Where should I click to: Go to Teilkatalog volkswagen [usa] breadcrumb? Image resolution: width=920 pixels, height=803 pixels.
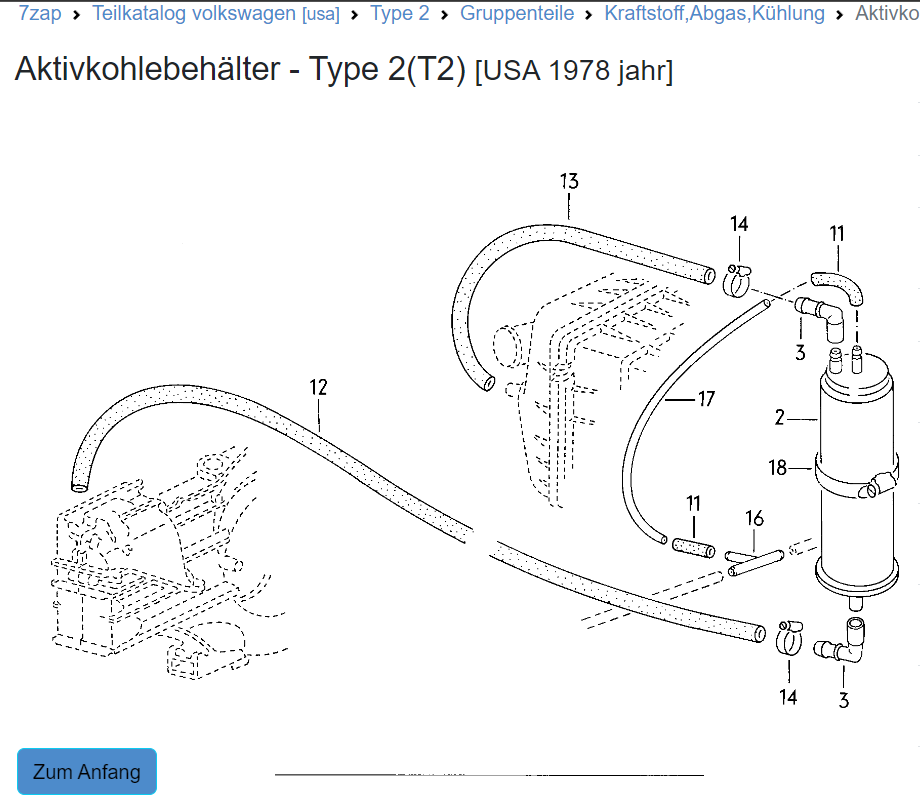click(x=215, y=14)
